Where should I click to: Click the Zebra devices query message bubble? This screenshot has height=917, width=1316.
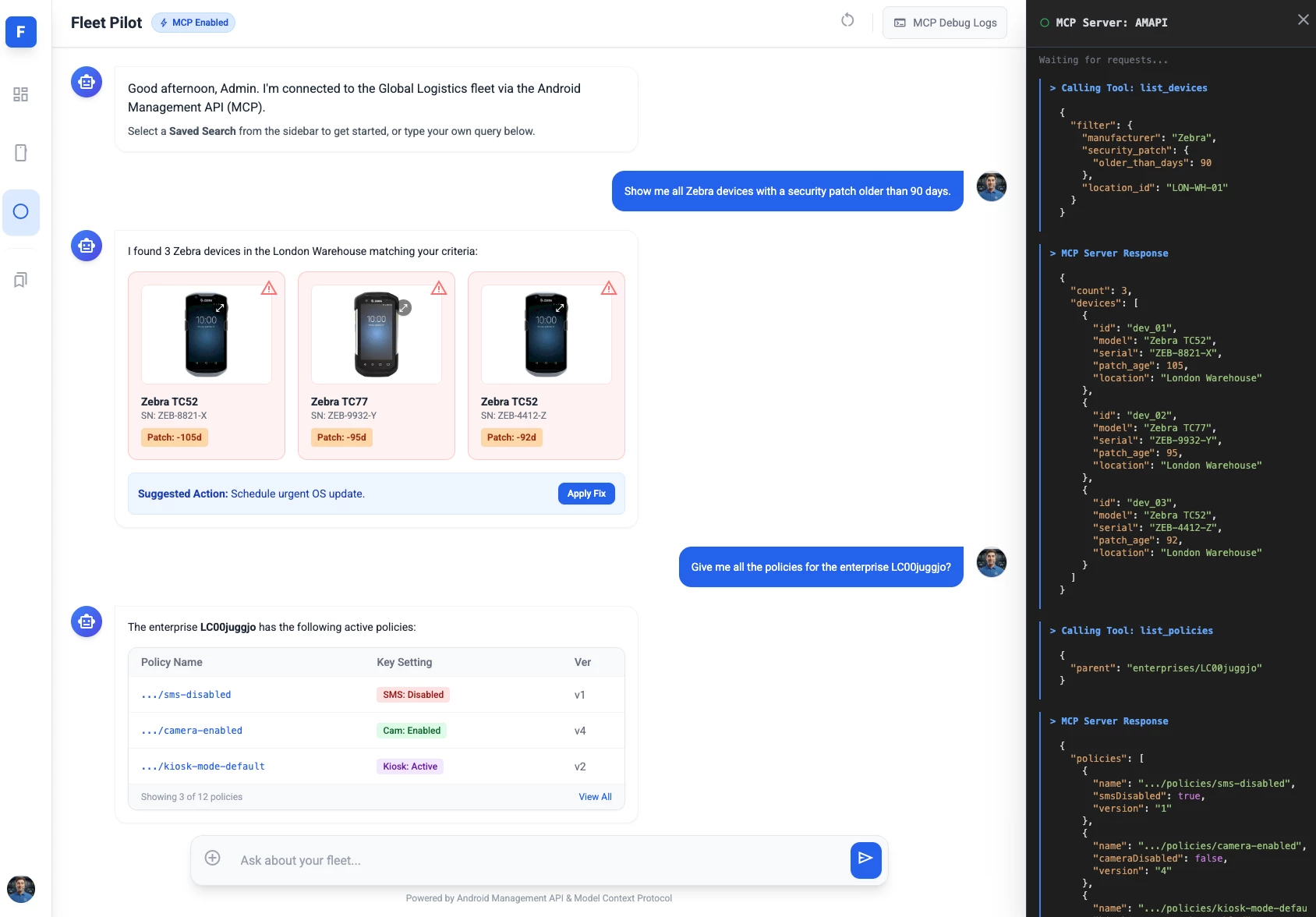[787, 191]
